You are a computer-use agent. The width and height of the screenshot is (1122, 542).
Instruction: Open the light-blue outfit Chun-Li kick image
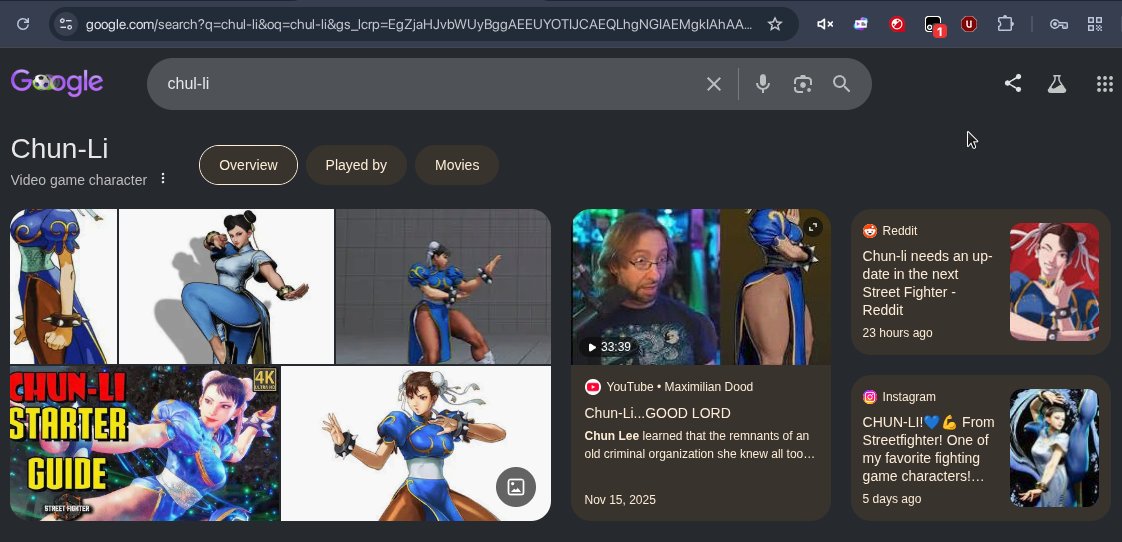[x=226, y=286]
